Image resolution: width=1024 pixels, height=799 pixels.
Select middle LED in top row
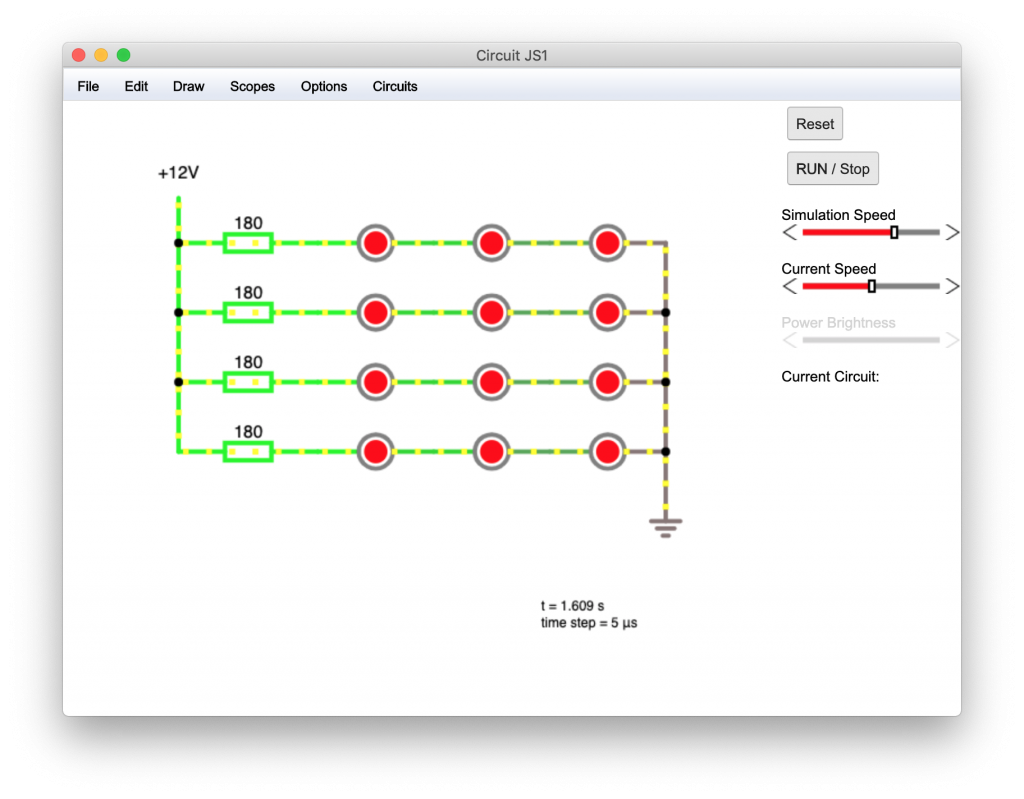(491, 243)
